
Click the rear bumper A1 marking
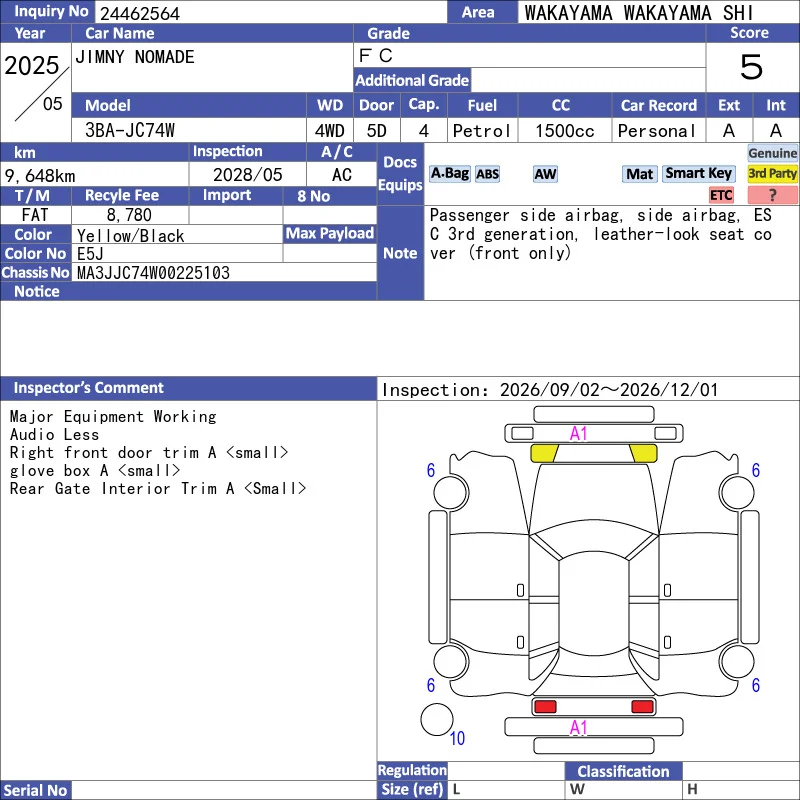[x=579, y=728]
